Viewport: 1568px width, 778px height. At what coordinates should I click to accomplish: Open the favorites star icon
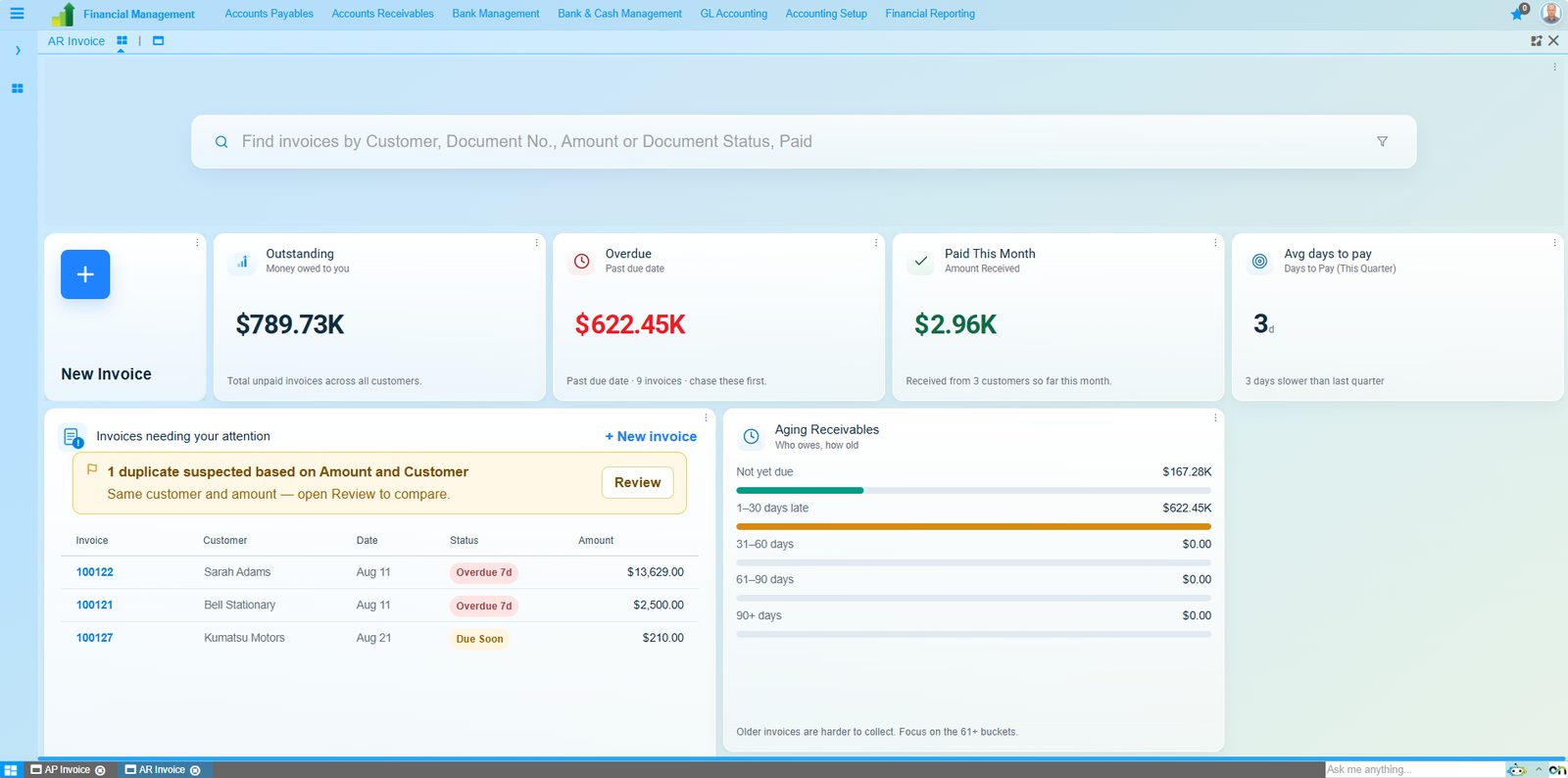[1518, 13]
